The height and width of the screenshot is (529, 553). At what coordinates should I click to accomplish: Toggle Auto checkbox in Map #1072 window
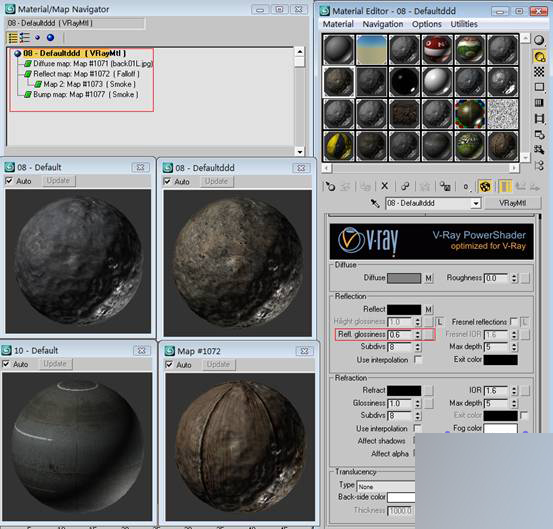point(169,364)
